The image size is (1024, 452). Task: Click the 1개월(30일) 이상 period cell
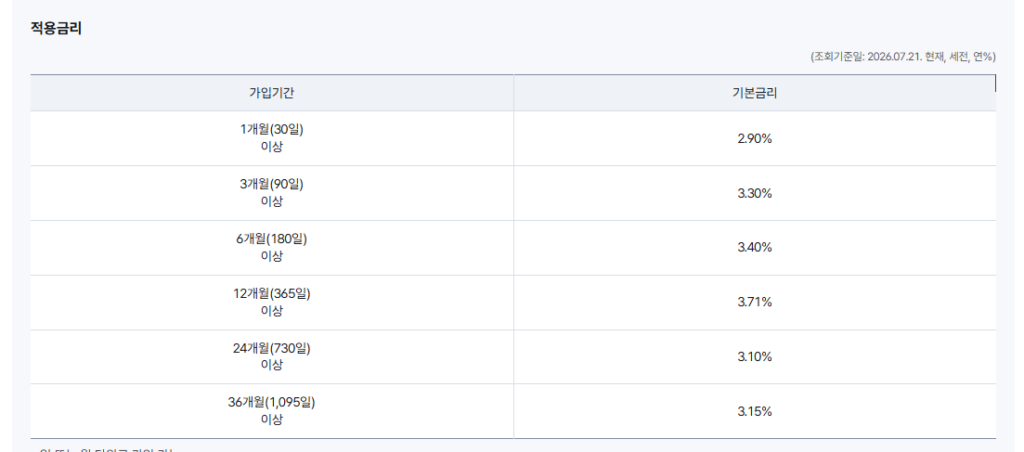[272, 138]
